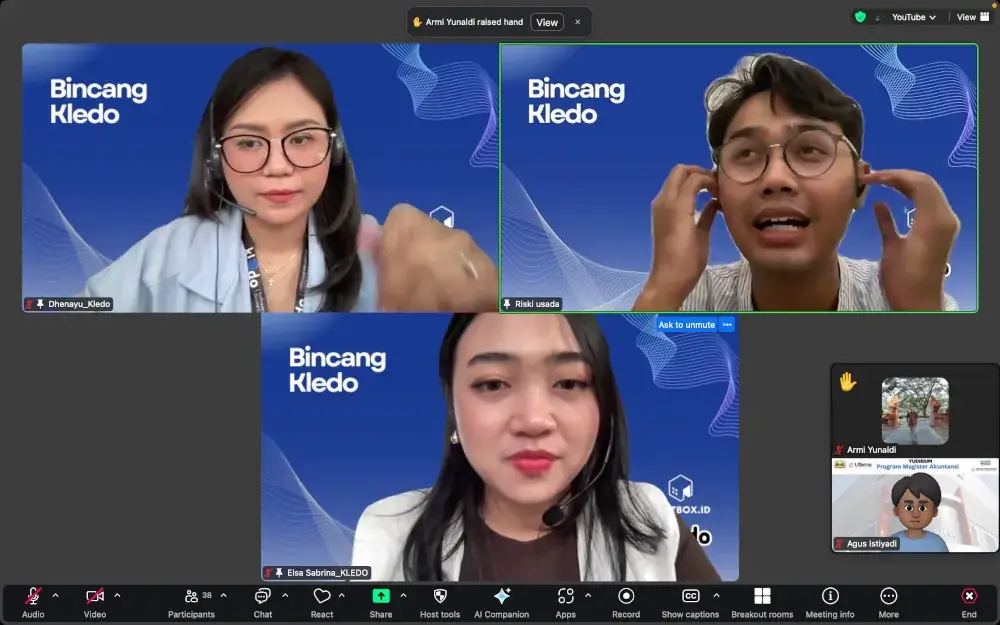Select Armi Yunaldi participant thumbnail
1000x625 pixels.
(915, 410)
